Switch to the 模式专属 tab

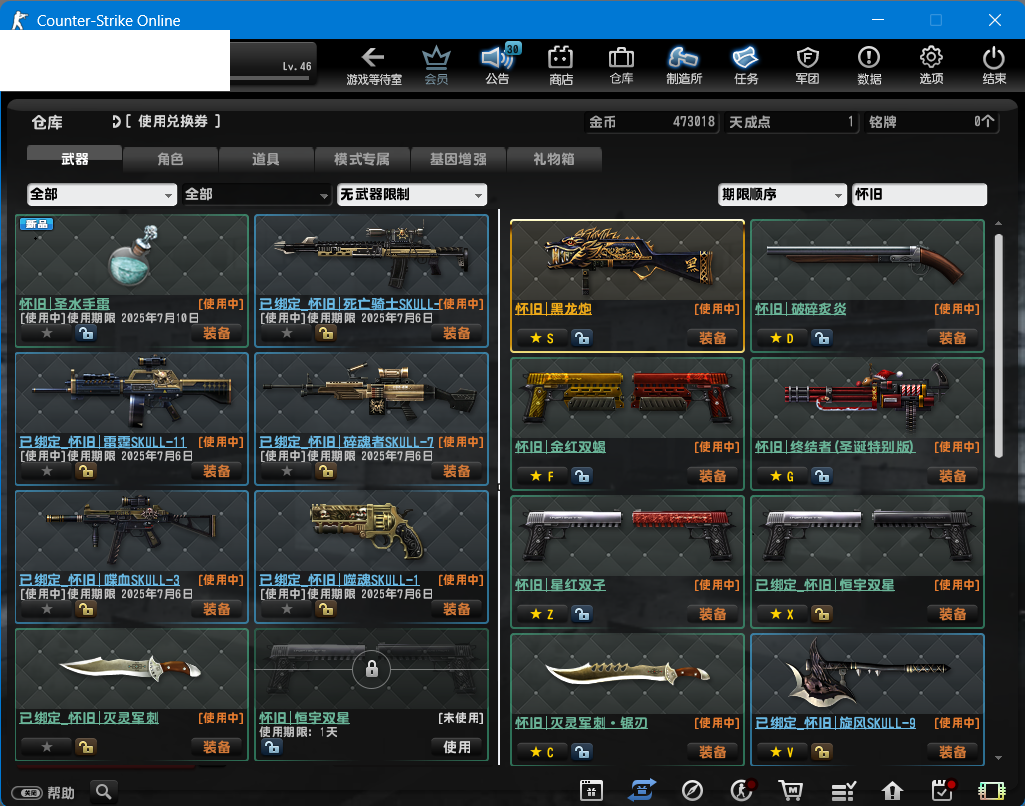(361, 159)
